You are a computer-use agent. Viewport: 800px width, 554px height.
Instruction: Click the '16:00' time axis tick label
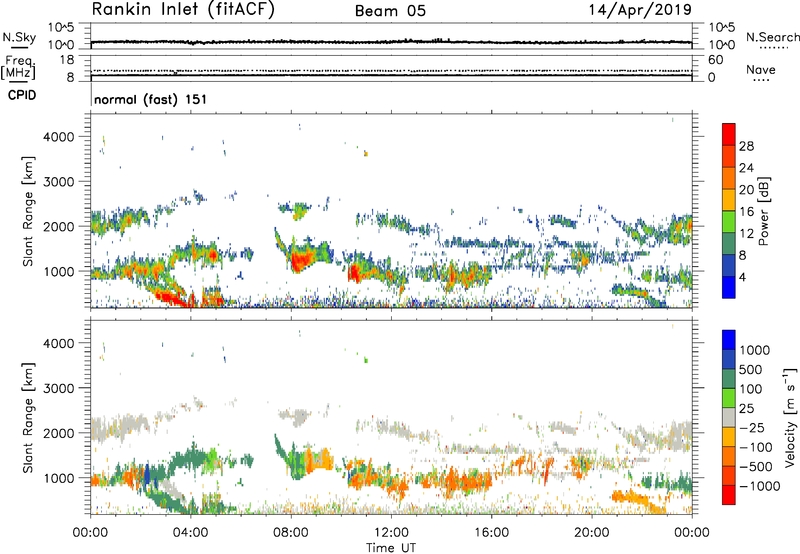pos(491,533)
